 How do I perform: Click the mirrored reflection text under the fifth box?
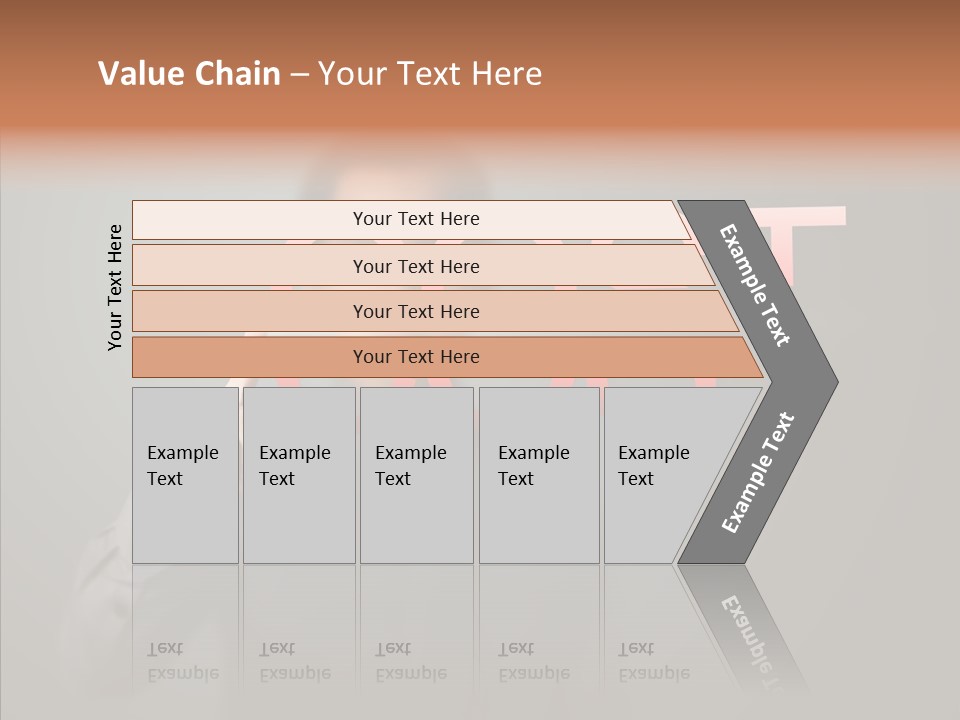(x=653, y=662)
